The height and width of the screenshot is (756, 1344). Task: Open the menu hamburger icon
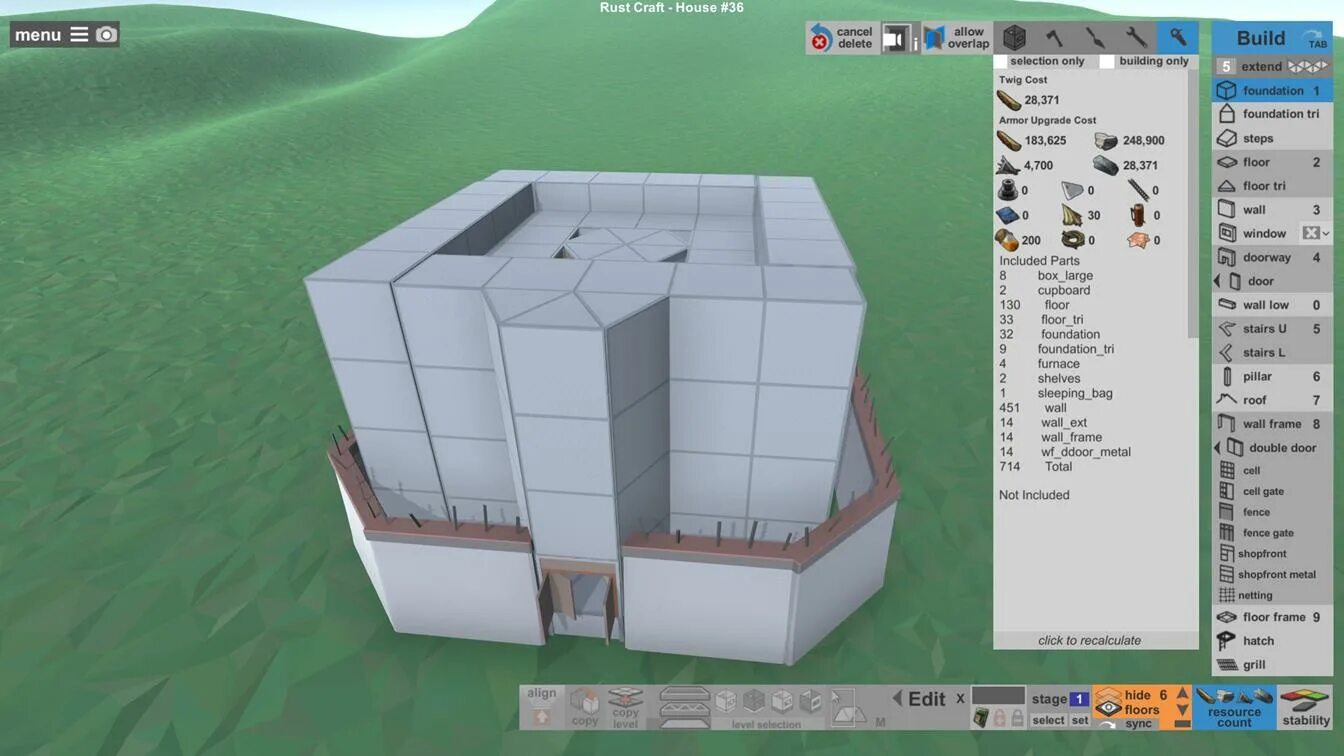click(79, 35)
